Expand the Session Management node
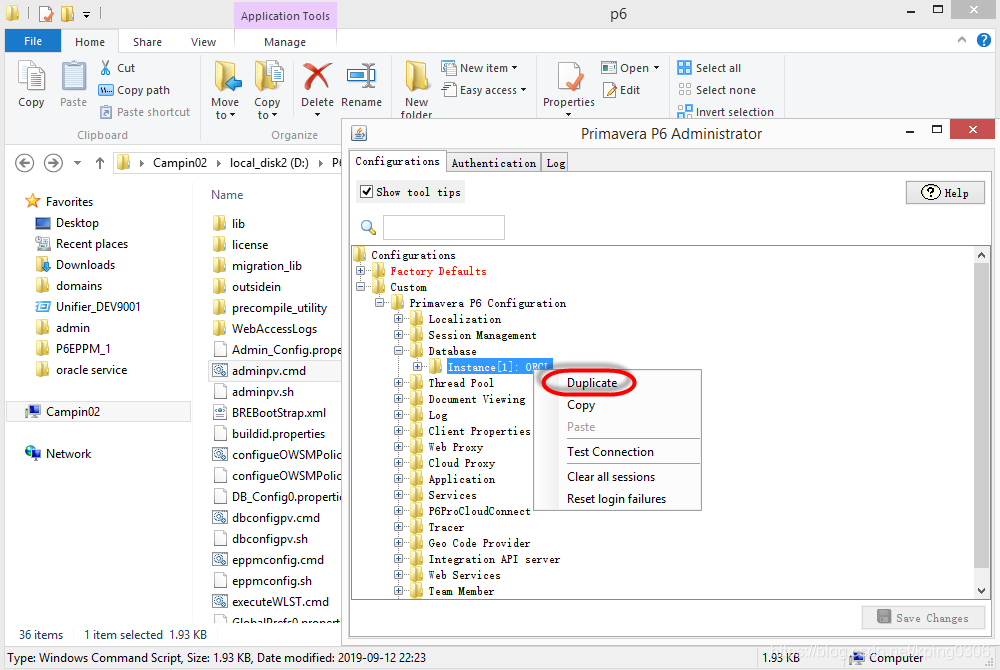This screenshot has width=1000, height=670. point(398,335)
